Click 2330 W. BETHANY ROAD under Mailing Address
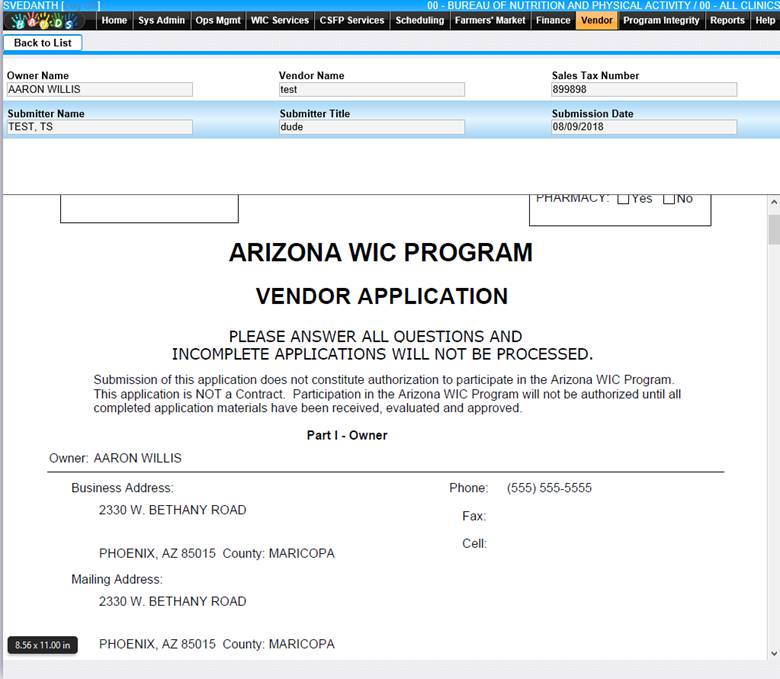The height and width of the screenshot is (679, 780). [173, 601]
